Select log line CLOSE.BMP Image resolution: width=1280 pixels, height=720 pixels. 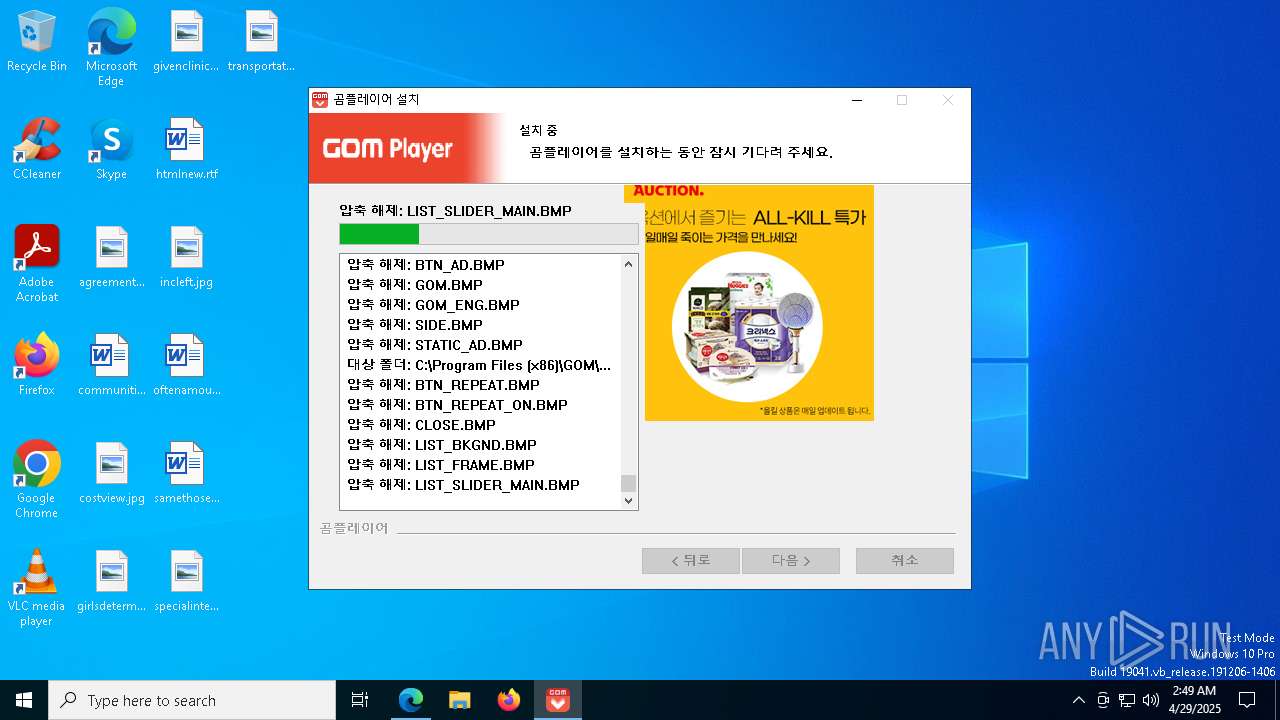click(x=421, y=425)
